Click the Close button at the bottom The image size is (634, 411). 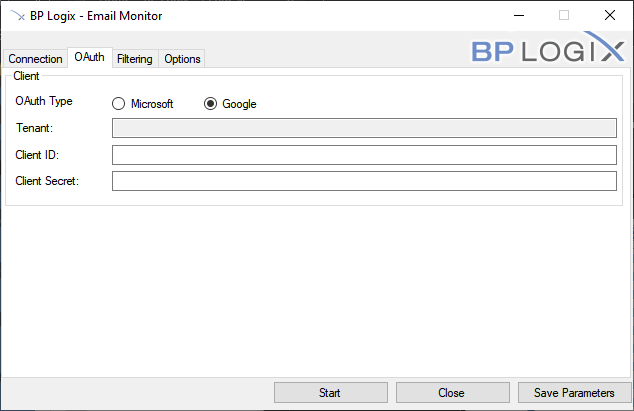click(x=451, y=393)
